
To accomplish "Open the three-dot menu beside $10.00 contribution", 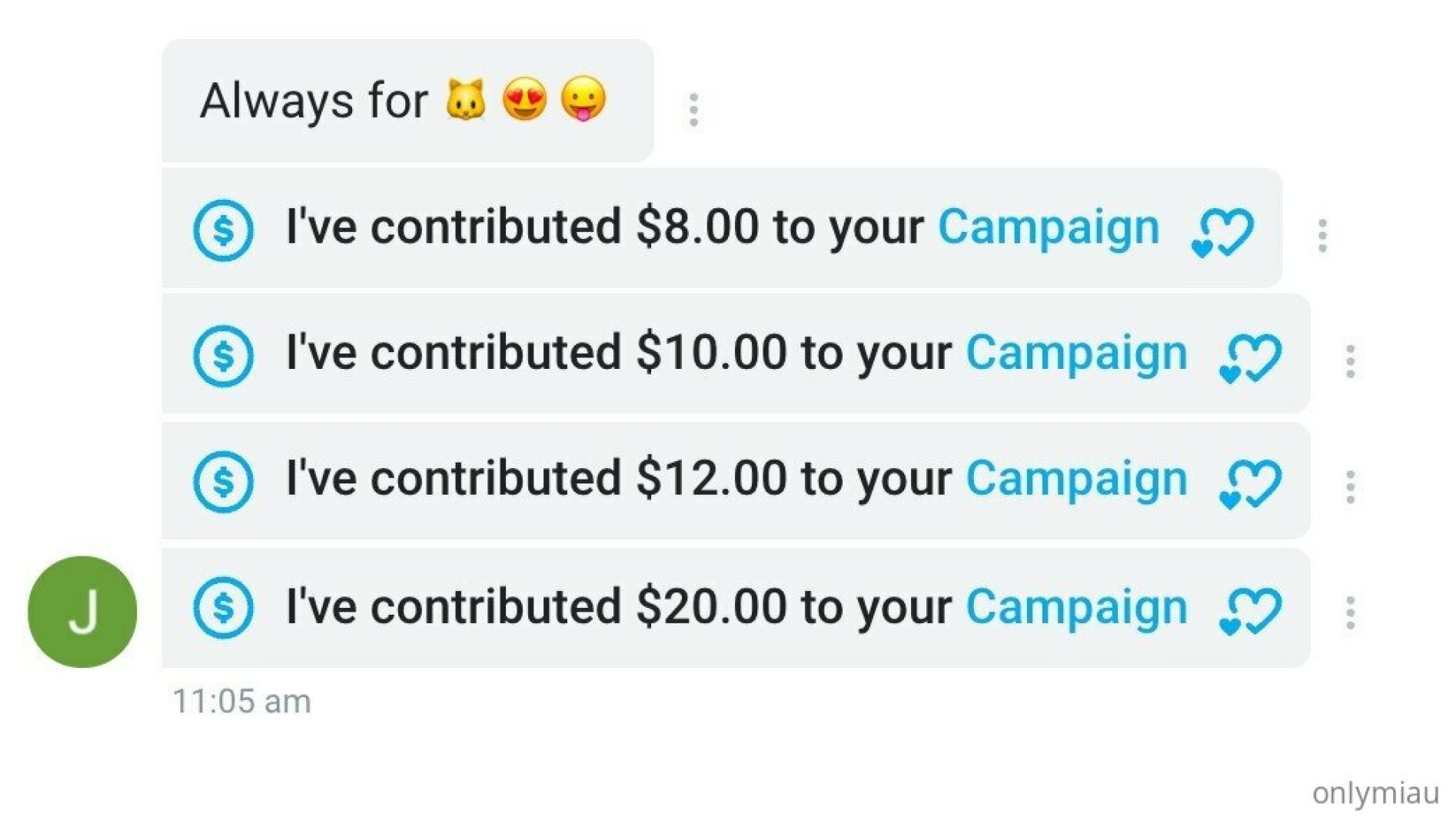I will coord(1350,361).
